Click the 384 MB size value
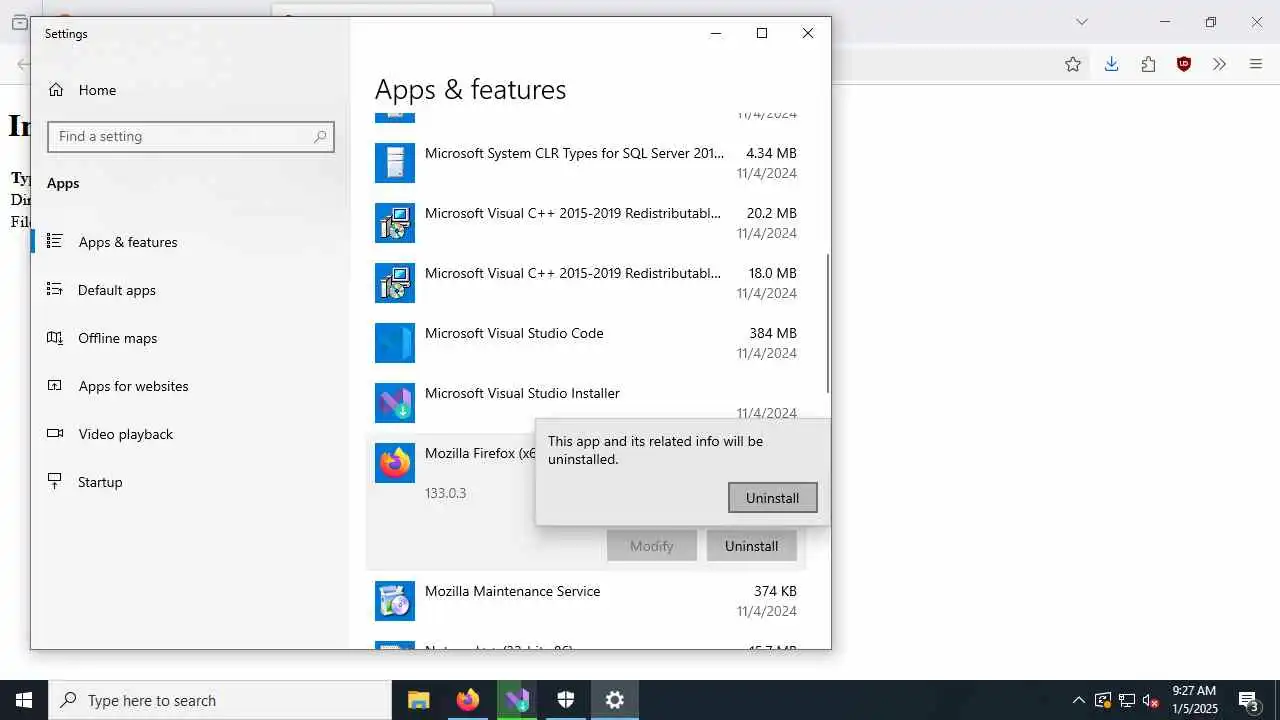Viewport: 1280px width, 720px height. tap(773, 333)
